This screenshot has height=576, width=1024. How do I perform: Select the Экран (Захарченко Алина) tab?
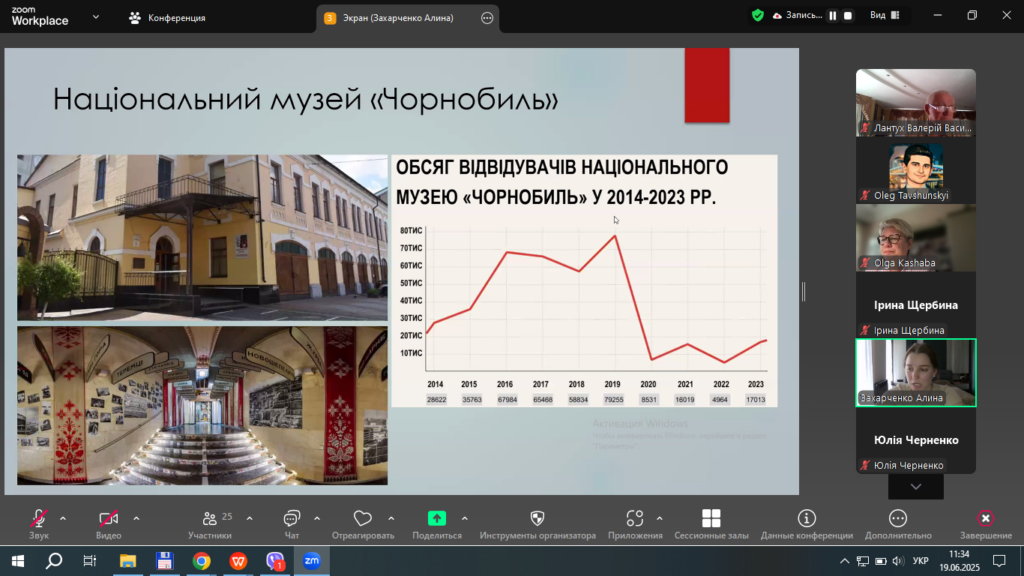point(398,18)
